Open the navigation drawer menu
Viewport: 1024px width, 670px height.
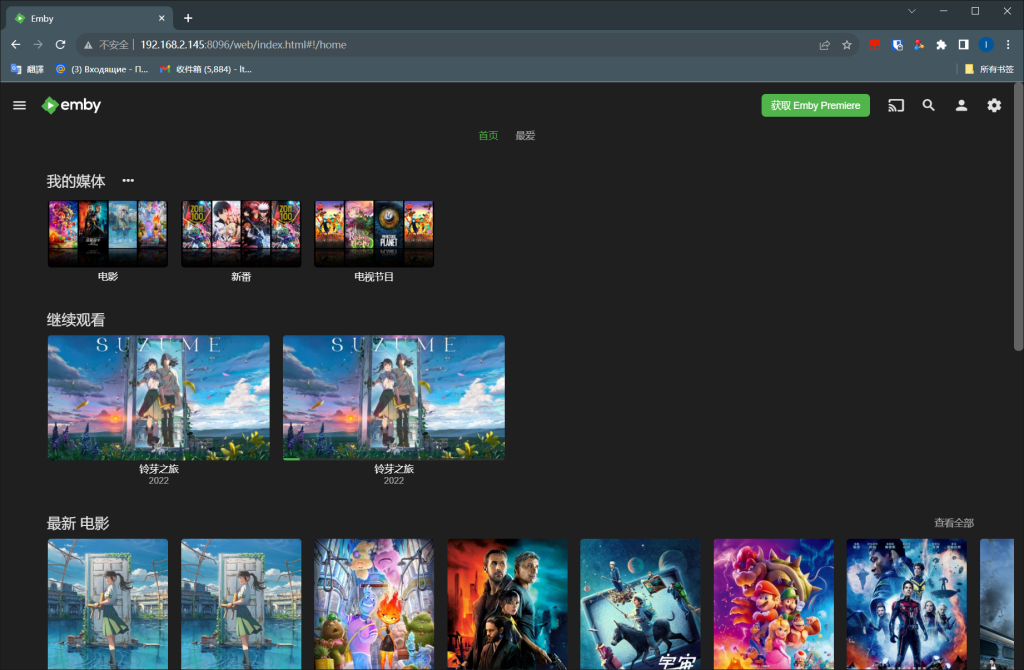19,105
